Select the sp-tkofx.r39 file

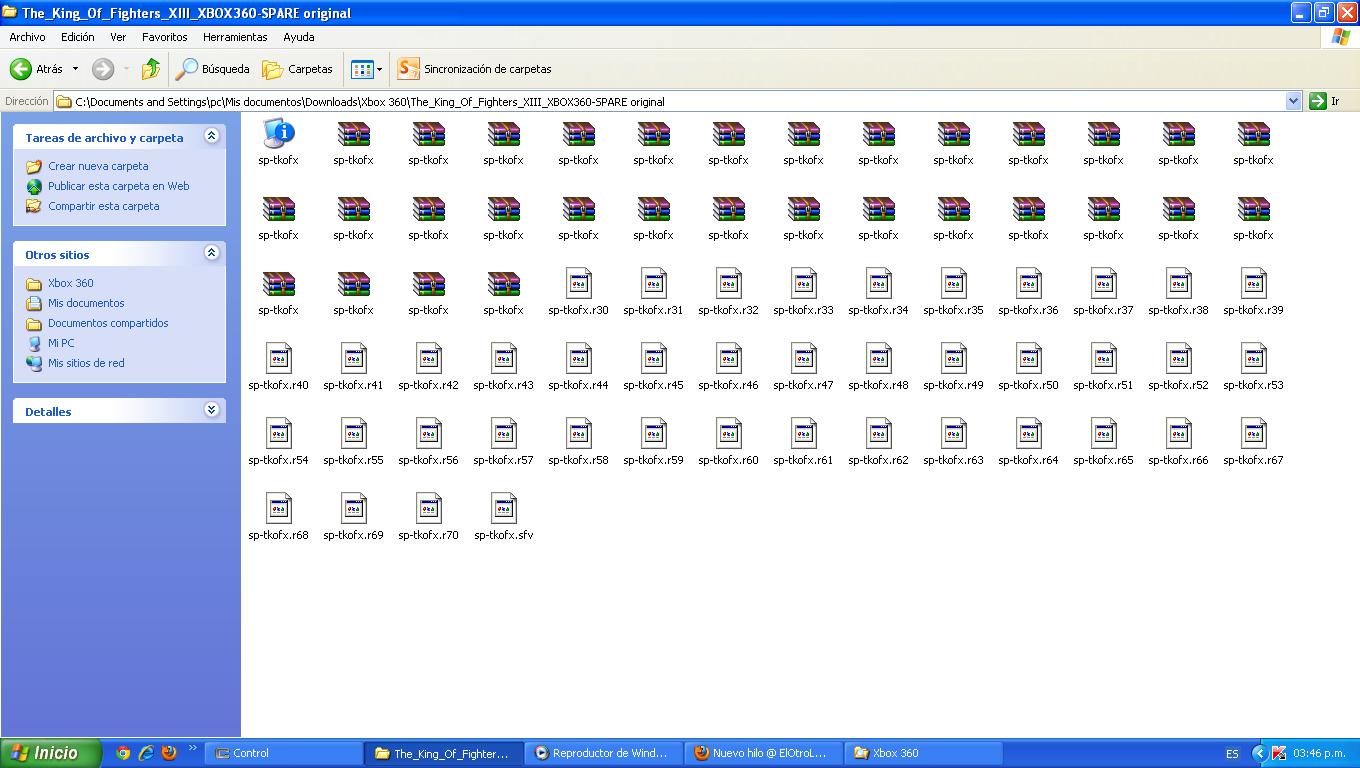(x=1253, y=292)
